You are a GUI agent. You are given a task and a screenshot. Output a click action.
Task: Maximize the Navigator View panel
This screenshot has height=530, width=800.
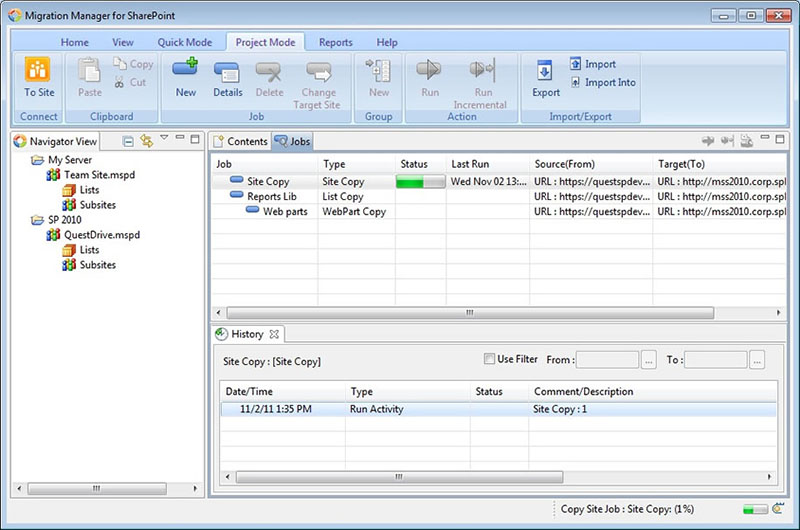tap(195, 139)
